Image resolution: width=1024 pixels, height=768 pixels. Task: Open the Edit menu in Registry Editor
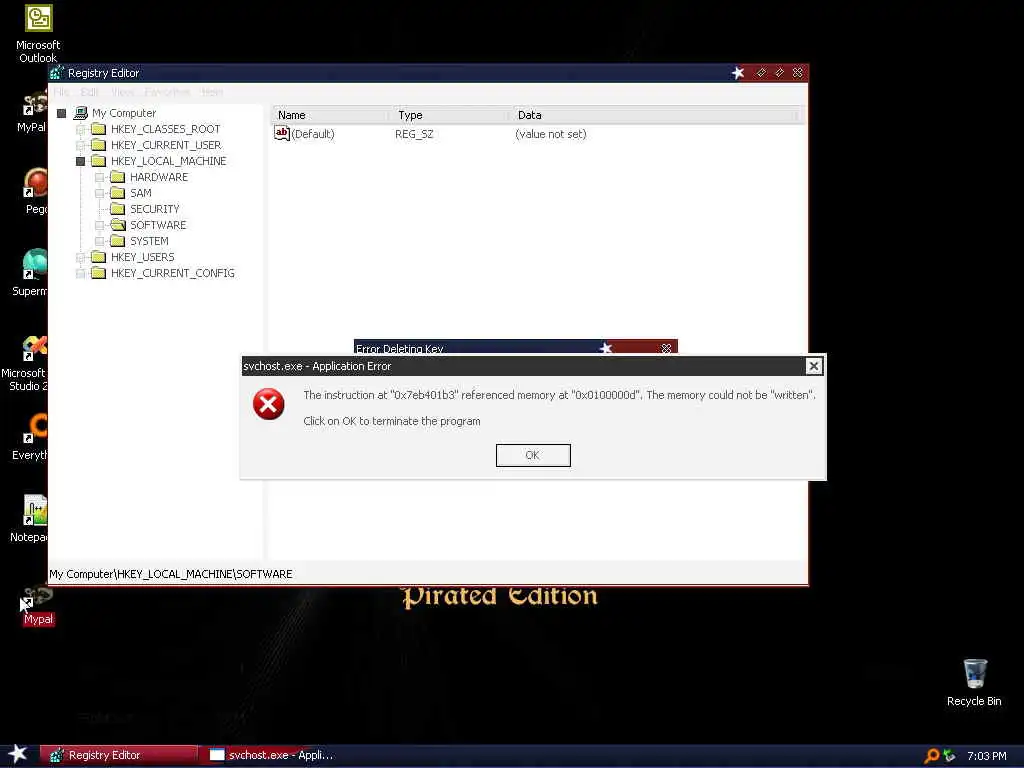tap(89, 92)
